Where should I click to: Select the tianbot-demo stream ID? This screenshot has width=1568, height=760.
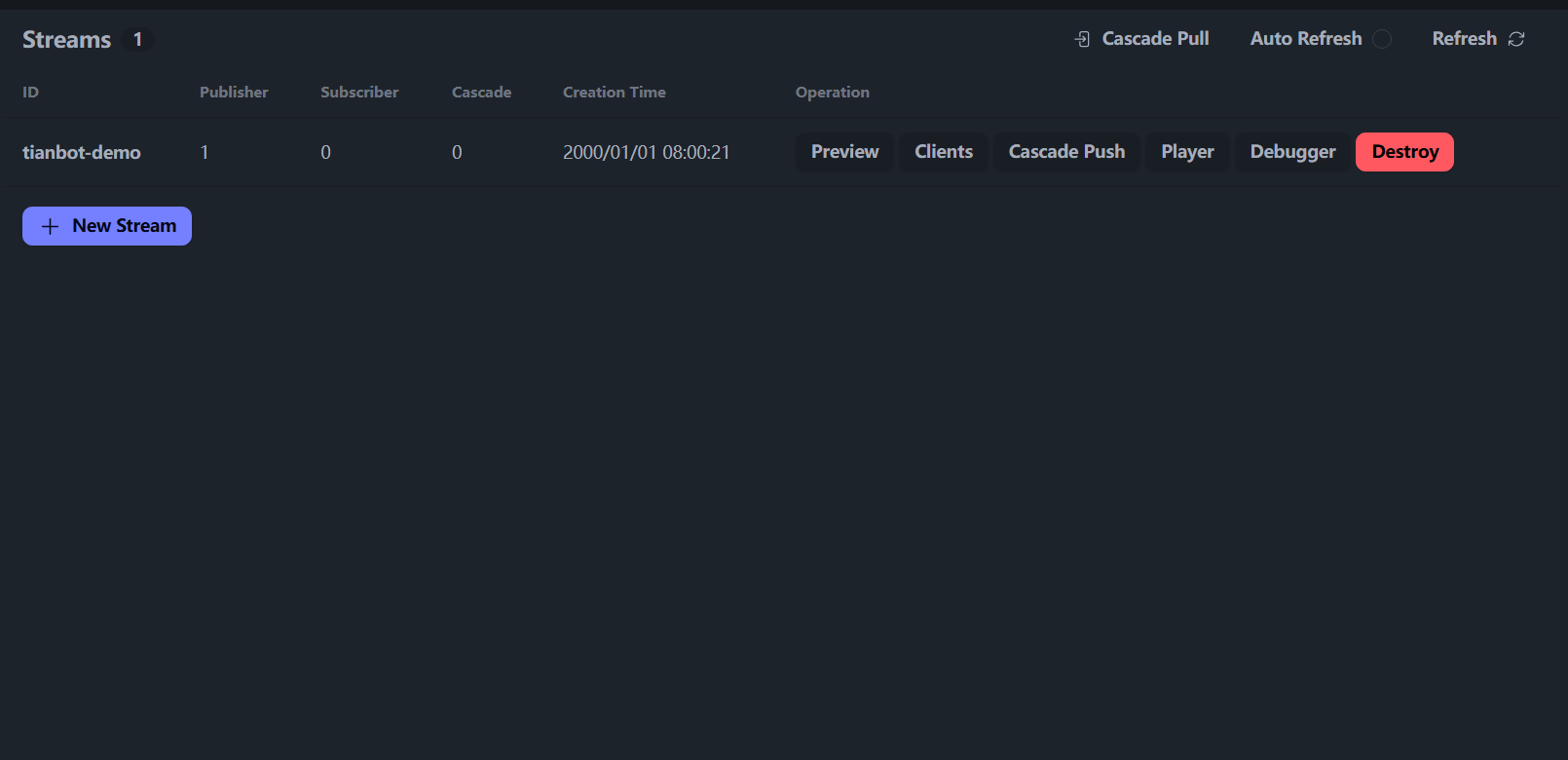coord(82,153)
